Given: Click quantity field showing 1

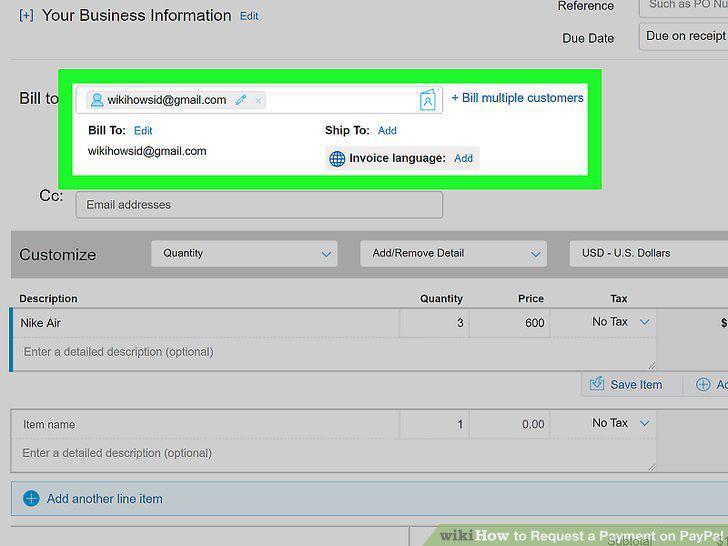Looking at the screenshot, I should (x=434, y=424).
